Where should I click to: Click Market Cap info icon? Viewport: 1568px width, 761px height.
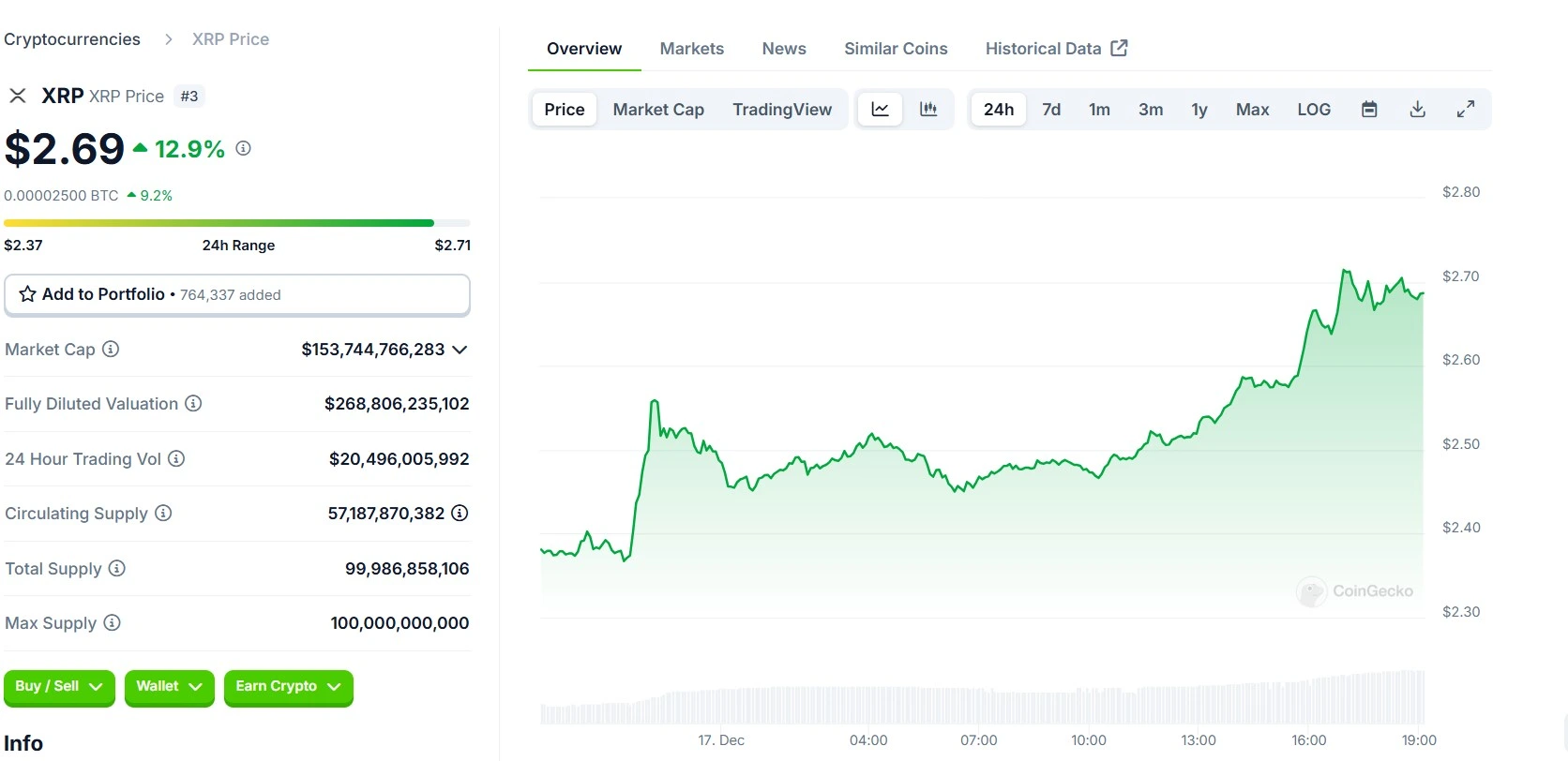(111, 349)
